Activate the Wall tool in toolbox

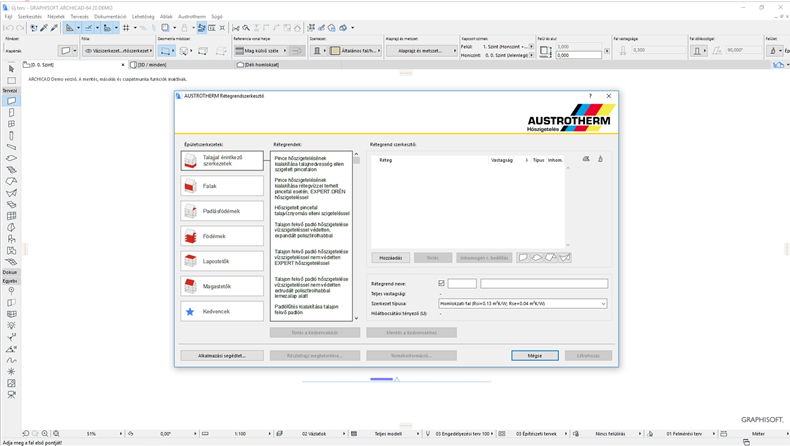coord(11,101)
